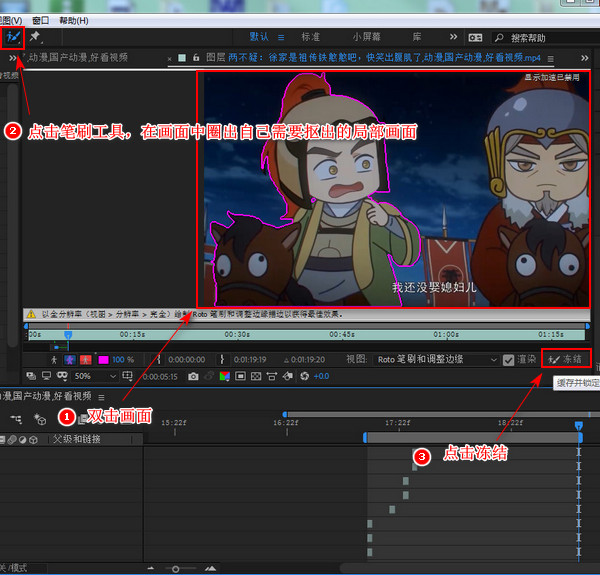
Task: Expand workspace overflow chevrons
Action: click(453, 37)
